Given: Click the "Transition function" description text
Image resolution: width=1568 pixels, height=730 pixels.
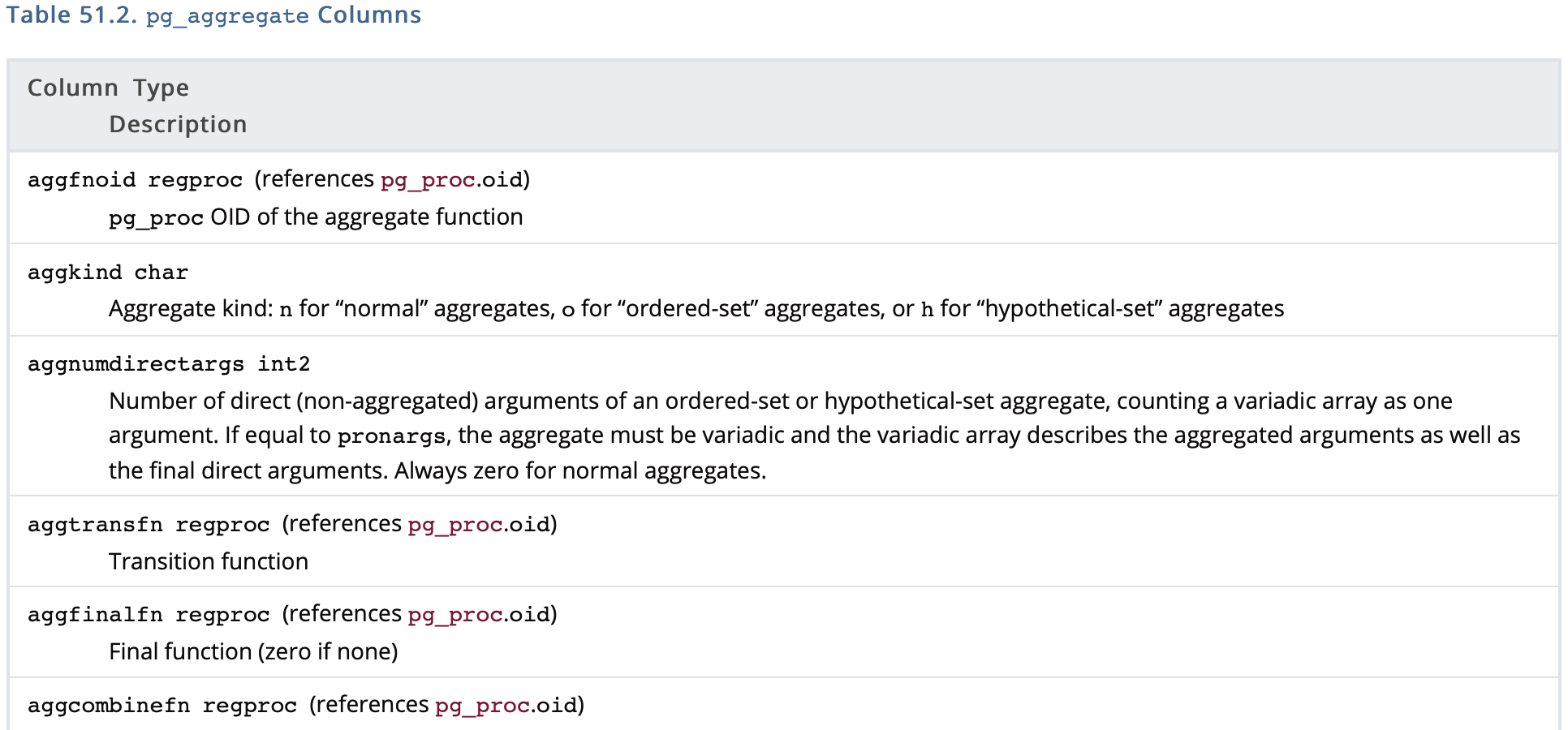Looking at the screenshot, I should 209,561.
